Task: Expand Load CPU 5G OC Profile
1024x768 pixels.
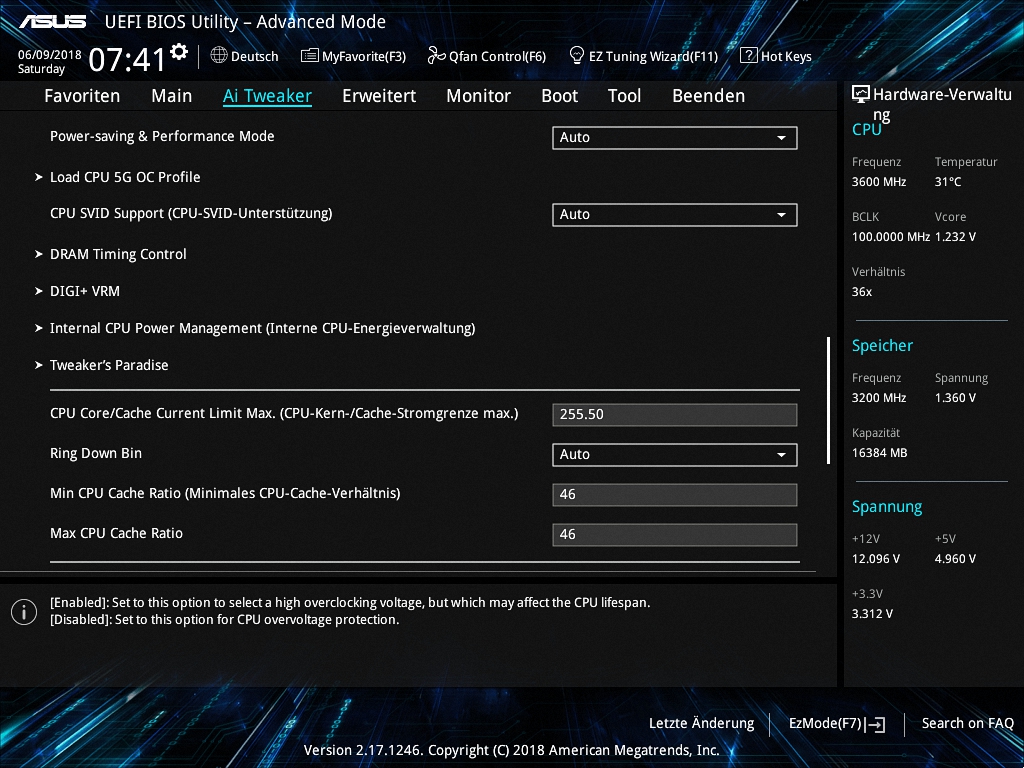Action: (125, 177)
